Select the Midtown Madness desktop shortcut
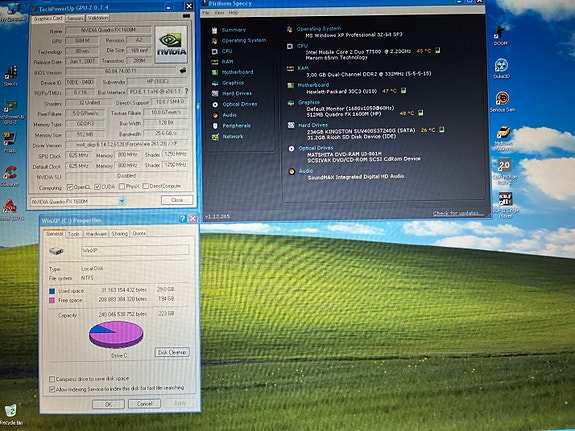This screenshot has height=431, width=575. 503,138
